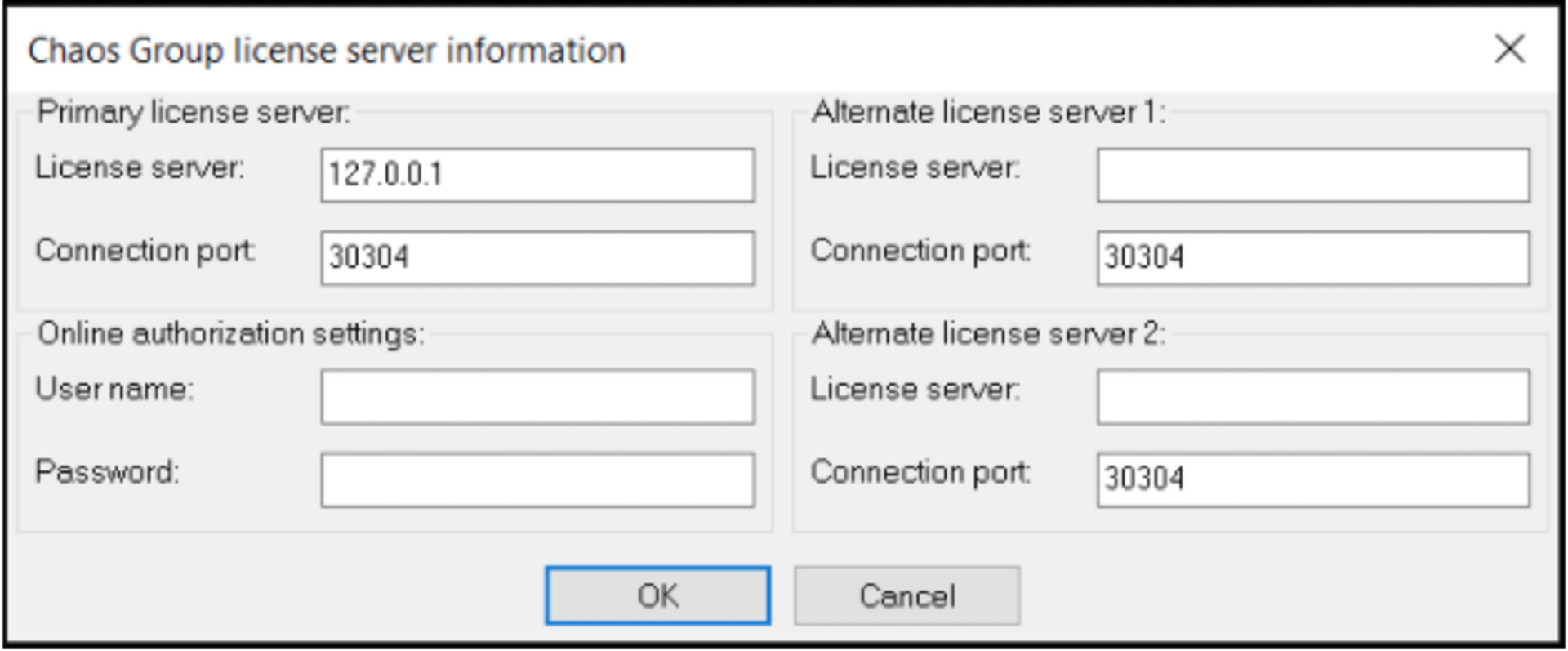The image size is (1568, 651).
Task: Click the User name input field
Action: 537,397
